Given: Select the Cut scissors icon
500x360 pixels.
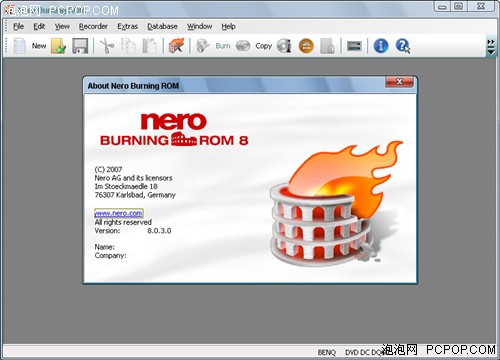Looking at the screenshot, I should pyautogui.click(x=107, y=46).
